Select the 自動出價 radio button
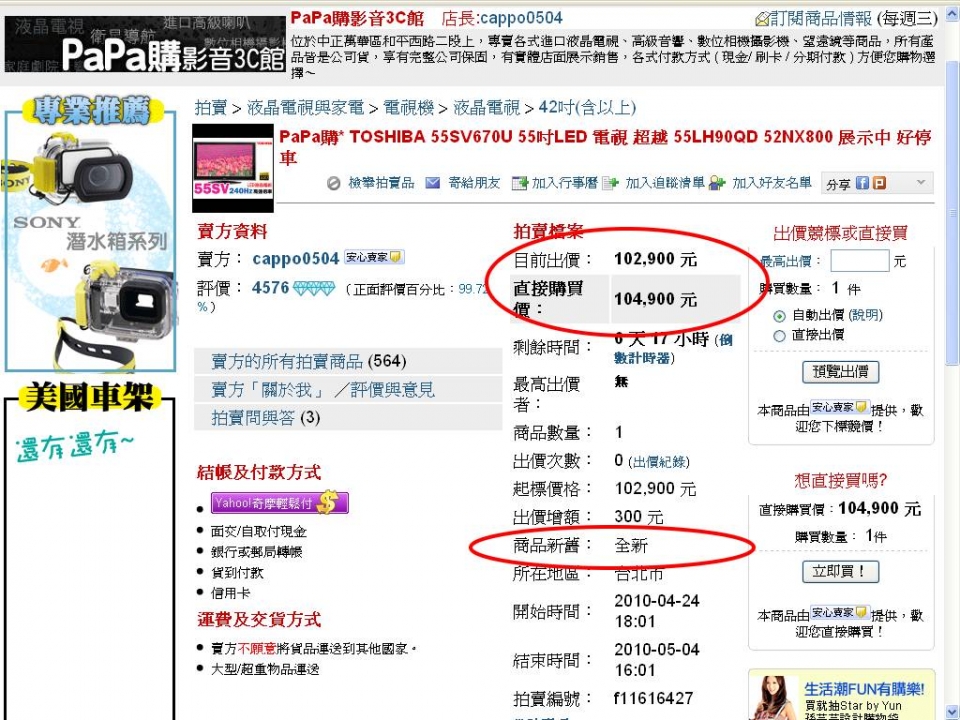The width and height of the screenshot is (960, 720). 779,316
